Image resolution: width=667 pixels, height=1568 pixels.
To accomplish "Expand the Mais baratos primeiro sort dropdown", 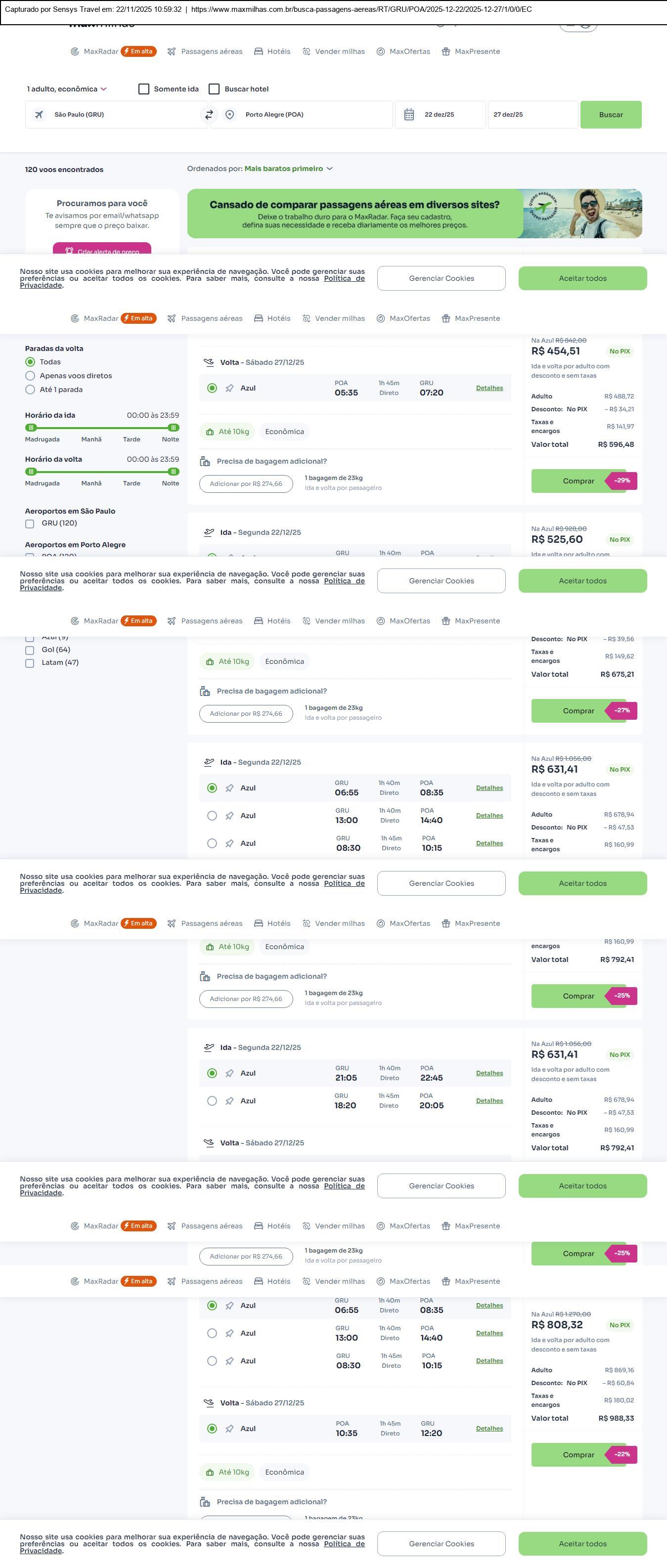I will point(288,169).
